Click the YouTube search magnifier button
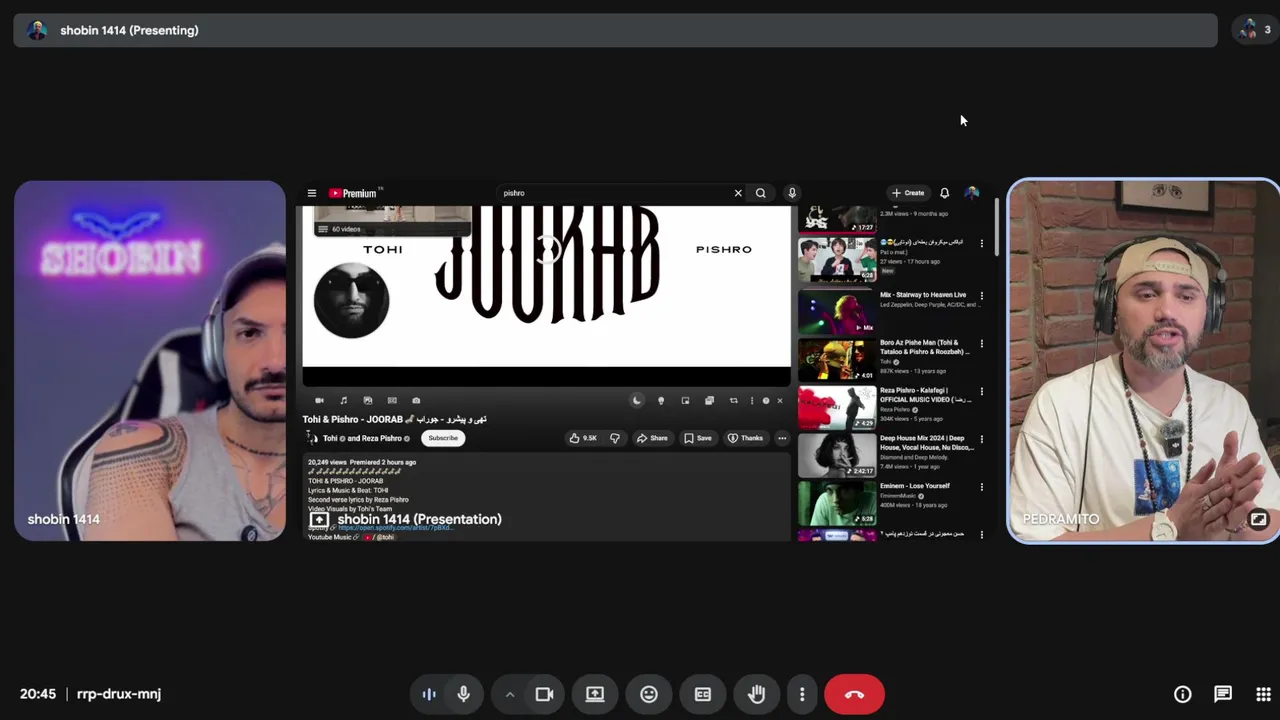Screen dimensions: 1280x720 761,193
